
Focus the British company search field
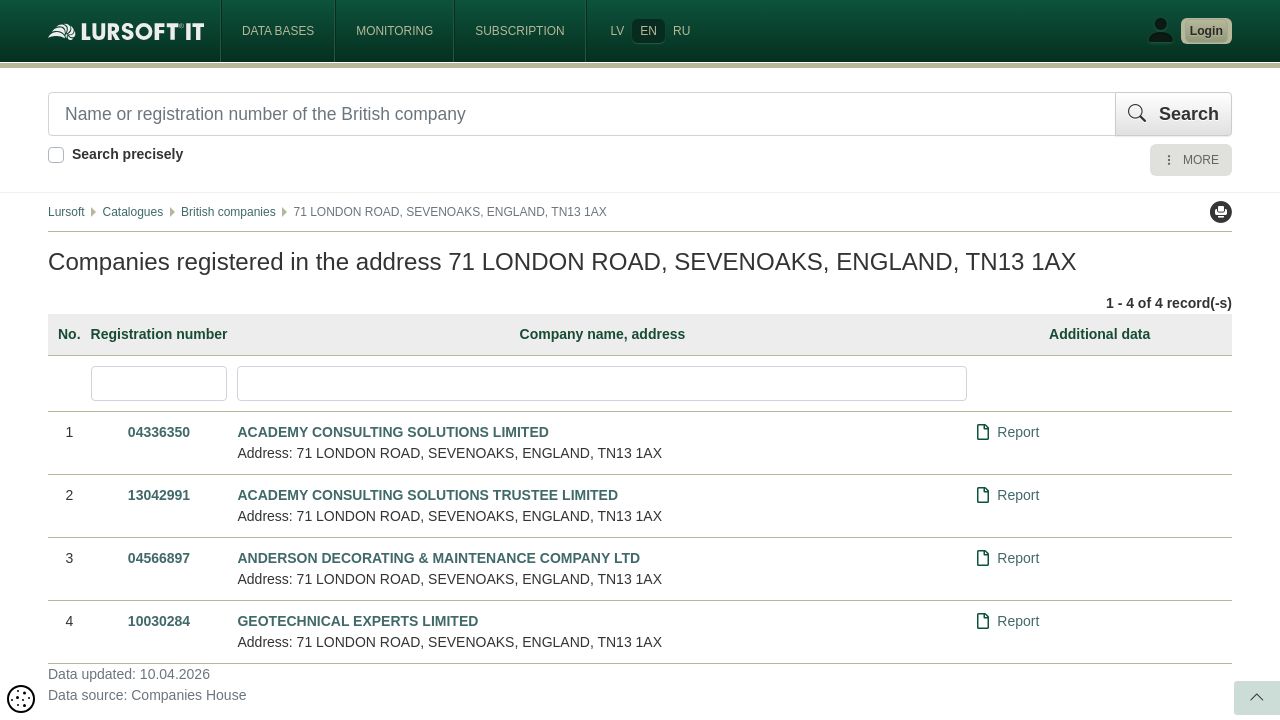(x=582, y=114)
